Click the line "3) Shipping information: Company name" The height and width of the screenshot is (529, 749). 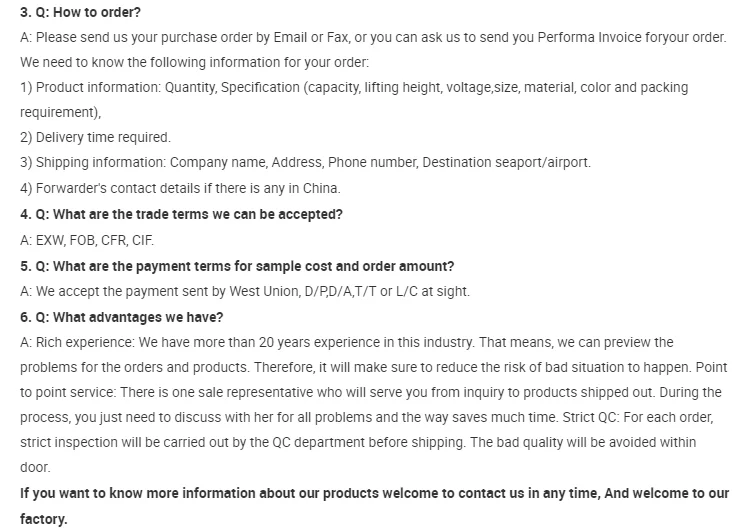pos(305,162)
